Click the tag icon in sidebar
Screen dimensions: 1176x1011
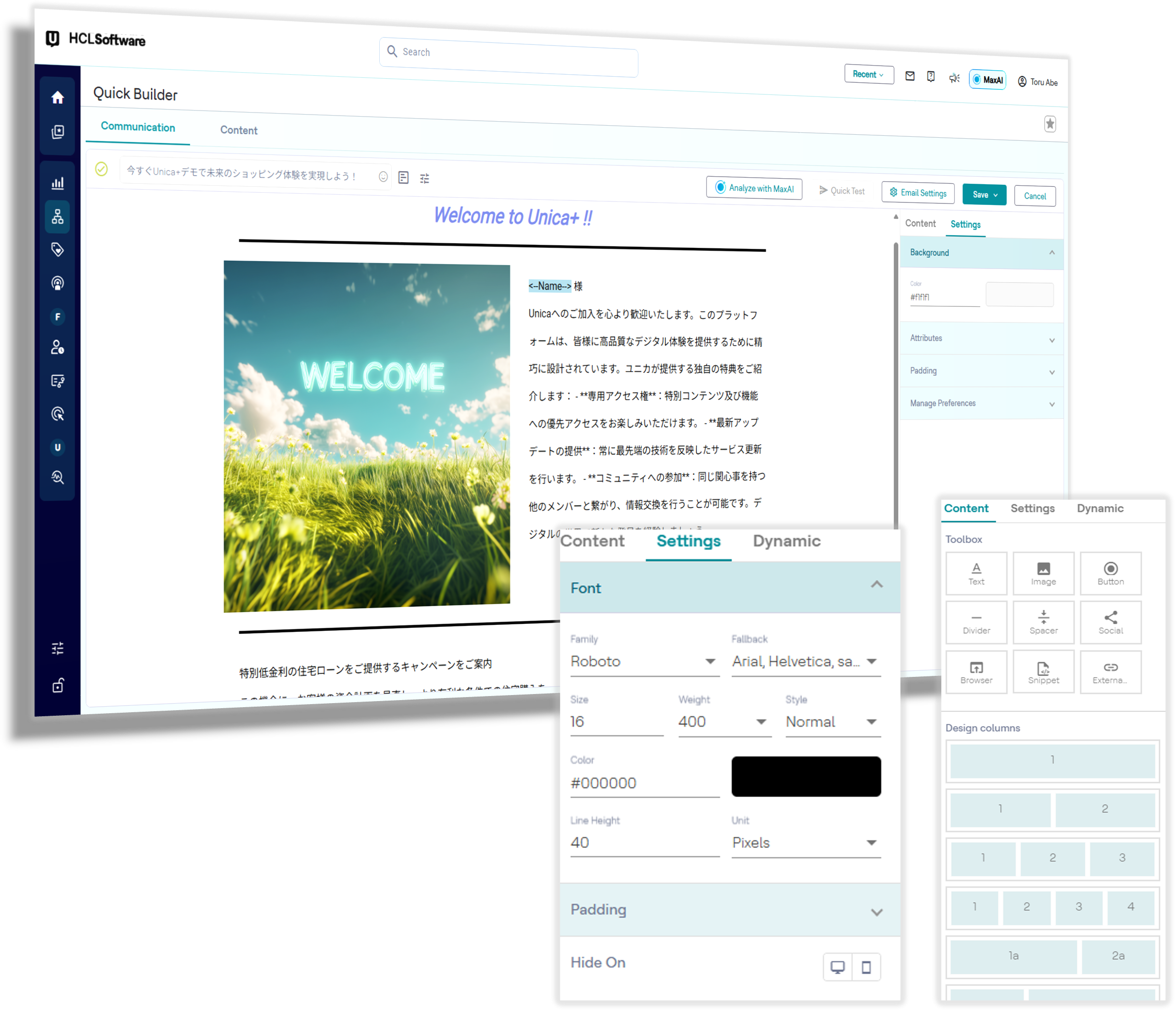58,250
